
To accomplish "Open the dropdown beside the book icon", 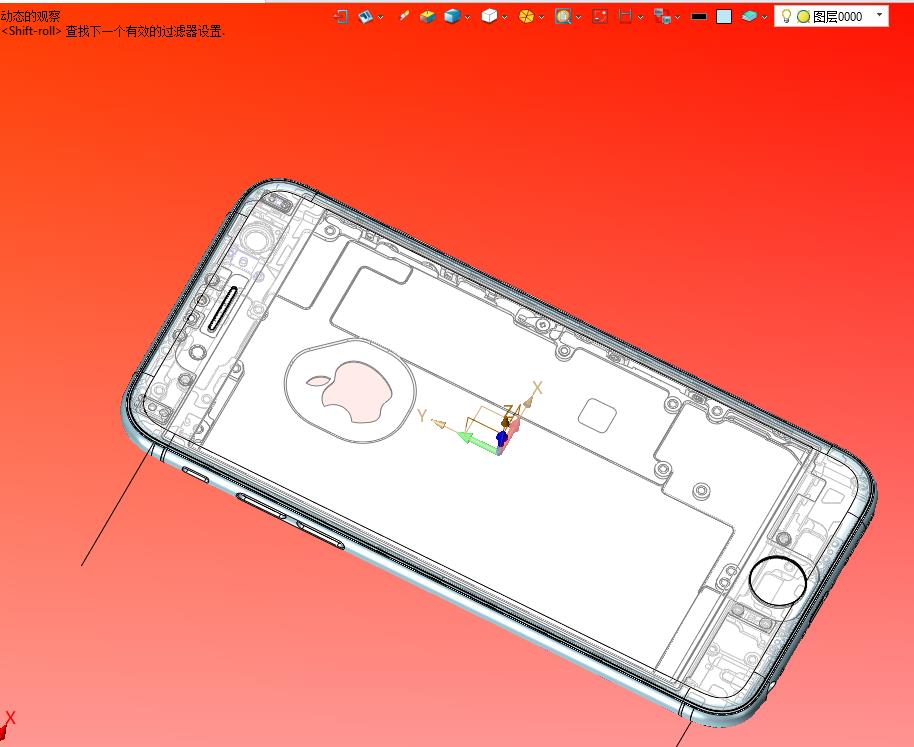I will click(x=381, y=17).
